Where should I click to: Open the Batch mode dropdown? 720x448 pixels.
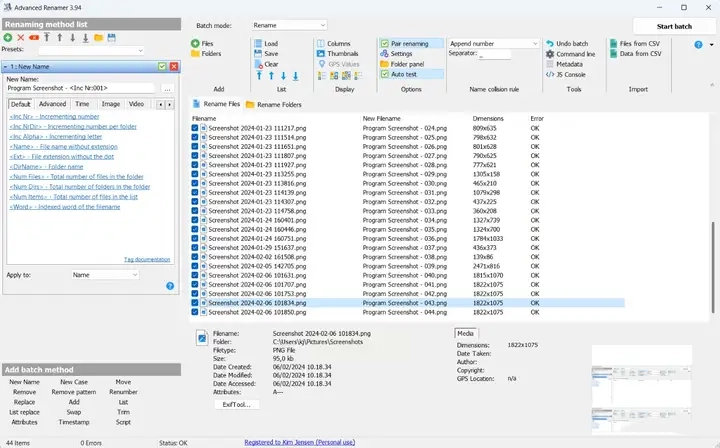coord(289,25)
